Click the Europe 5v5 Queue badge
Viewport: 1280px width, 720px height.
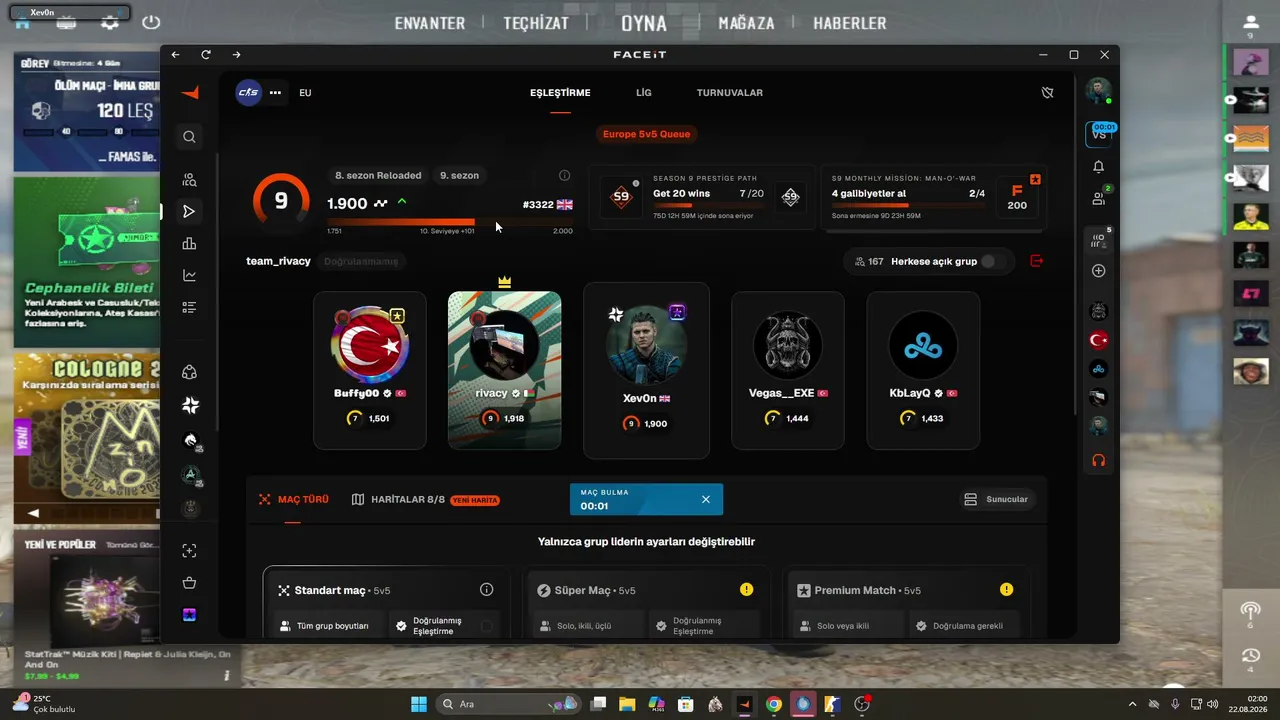(647, 134)
